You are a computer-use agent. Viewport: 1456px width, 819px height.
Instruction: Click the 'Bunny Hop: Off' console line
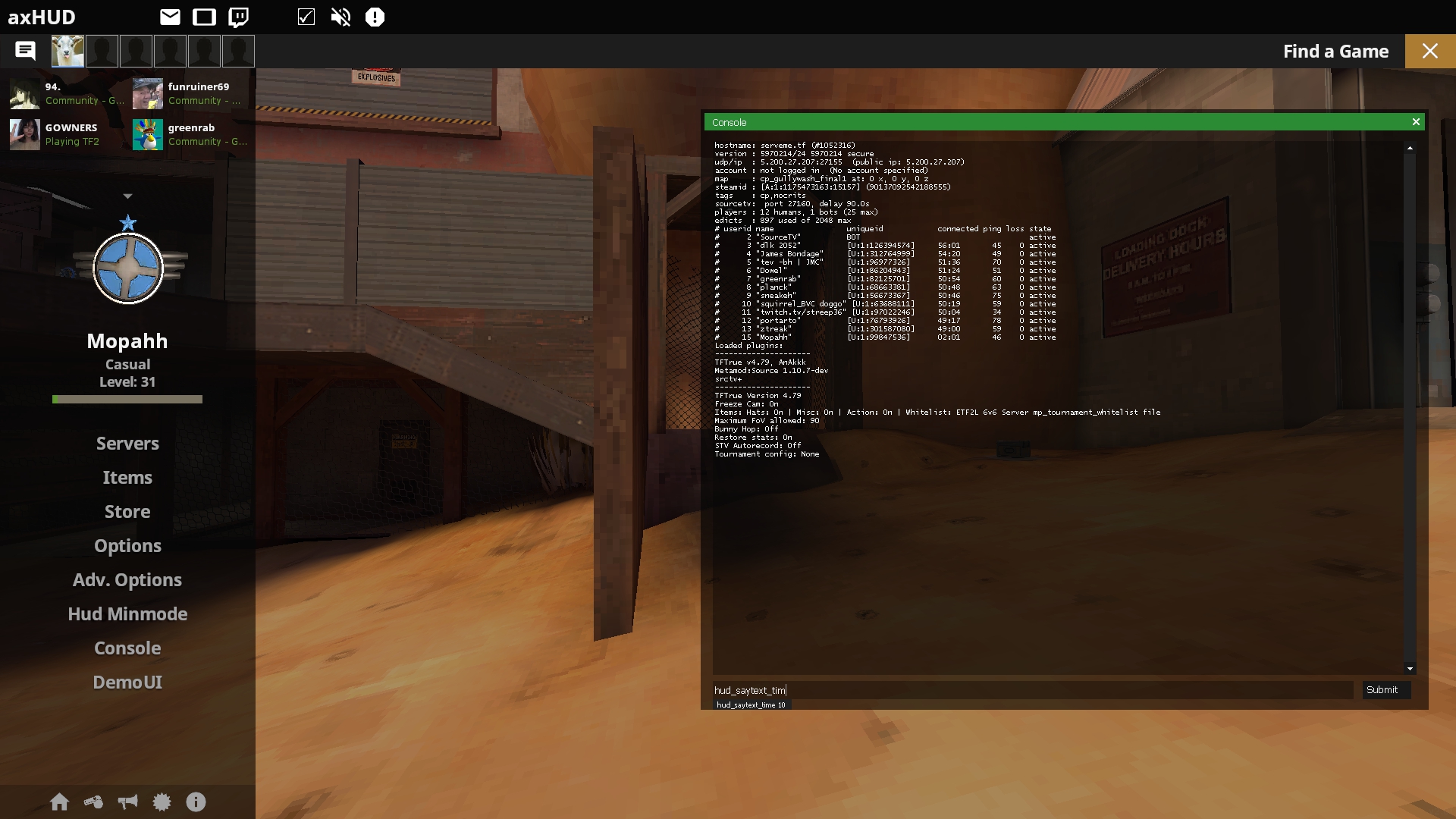tap(748, 429)
